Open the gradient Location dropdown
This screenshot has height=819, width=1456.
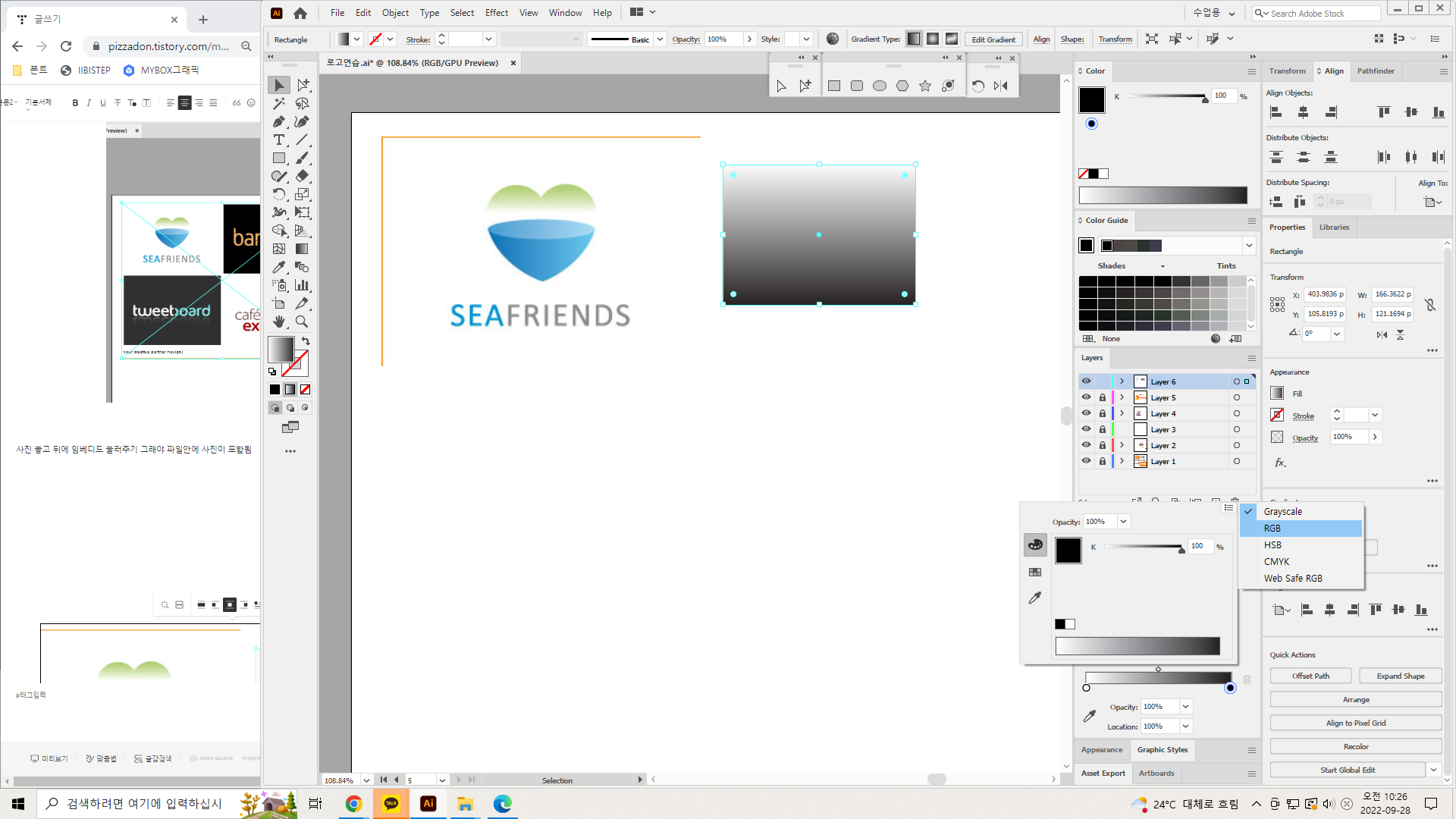tap(1185, 726)
